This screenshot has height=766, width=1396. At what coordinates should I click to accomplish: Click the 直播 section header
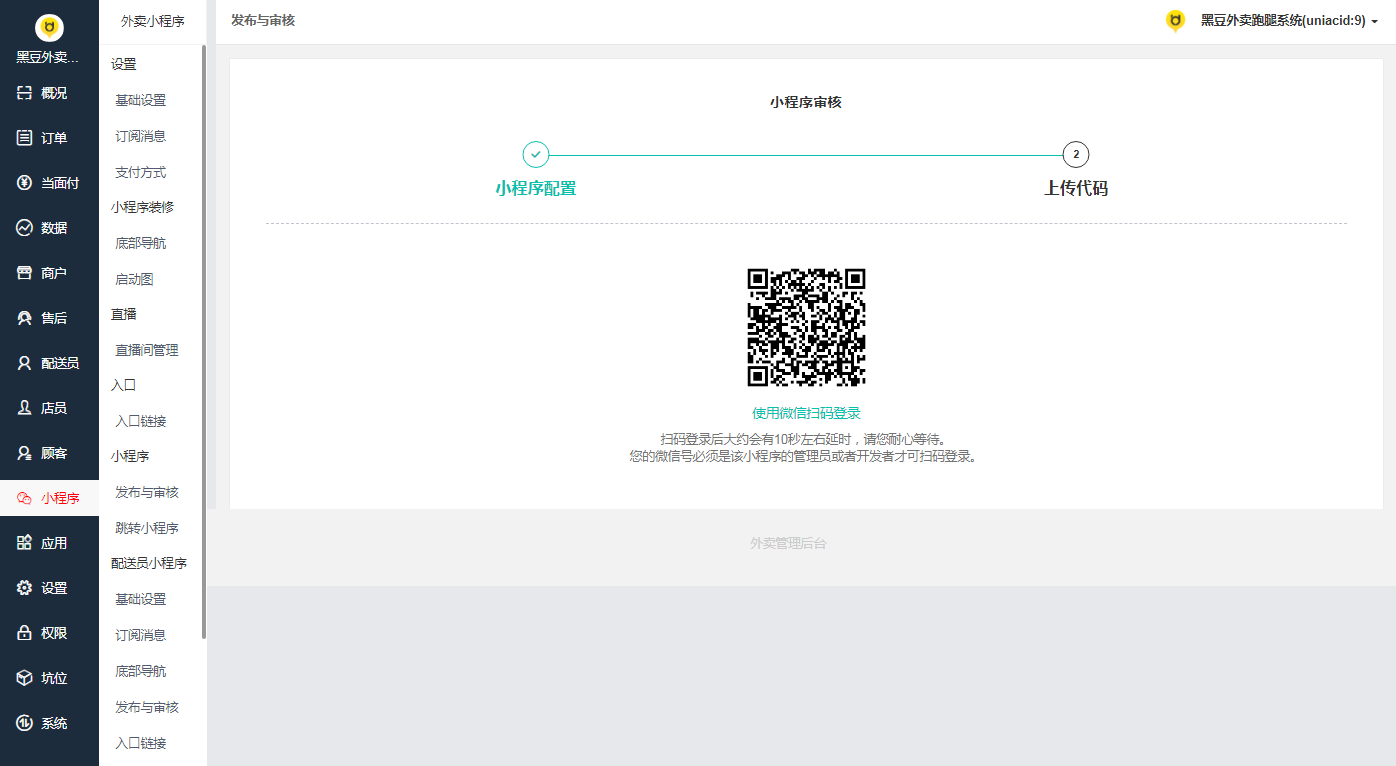click(x=124, y=314)
